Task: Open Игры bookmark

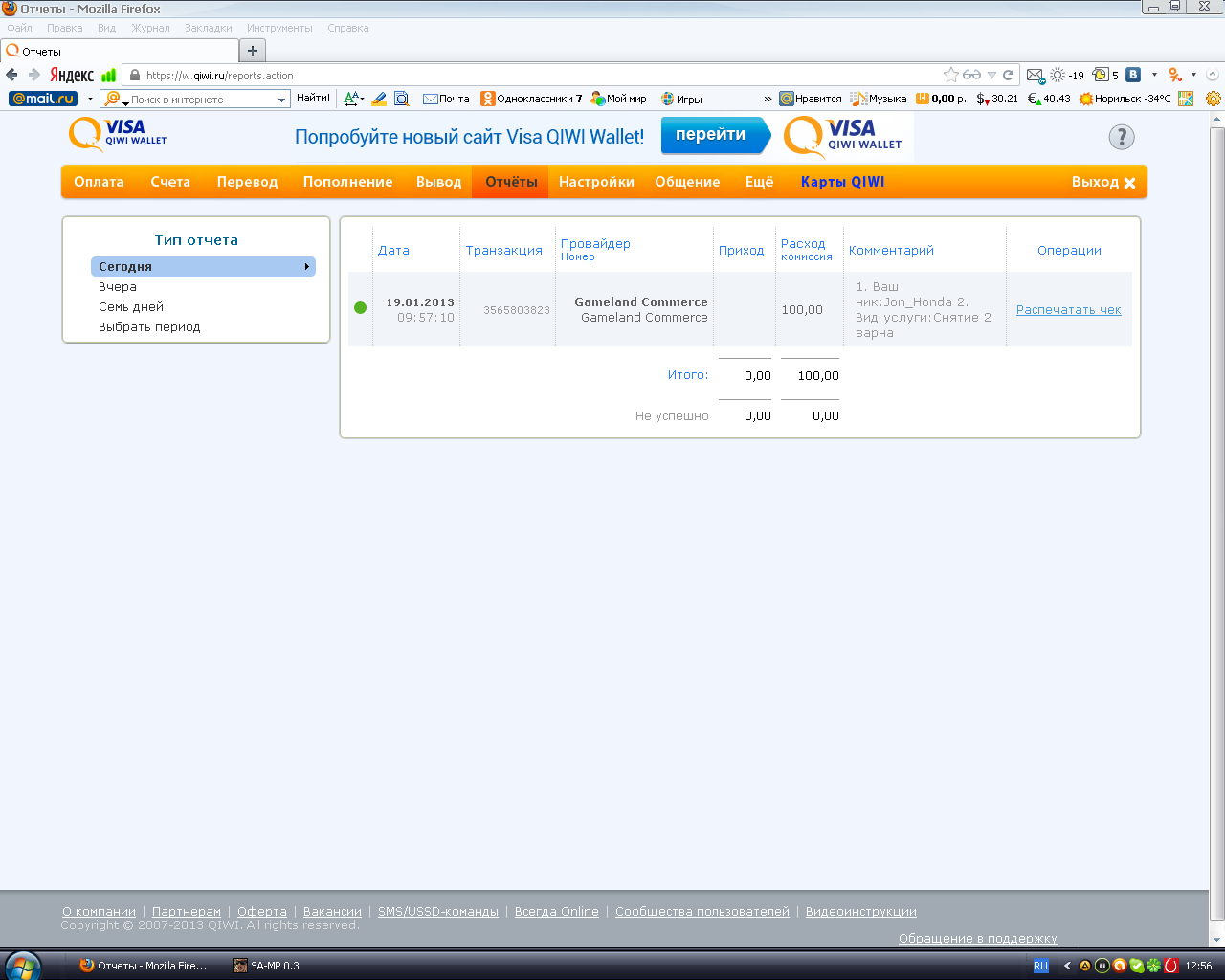Action: pos(681,99)
